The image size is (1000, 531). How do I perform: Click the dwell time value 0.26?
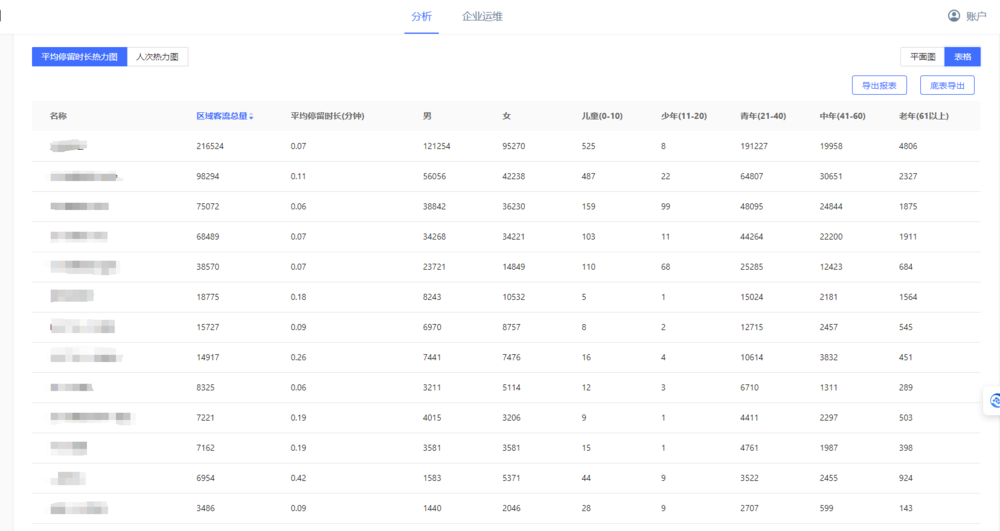point(298,357)
